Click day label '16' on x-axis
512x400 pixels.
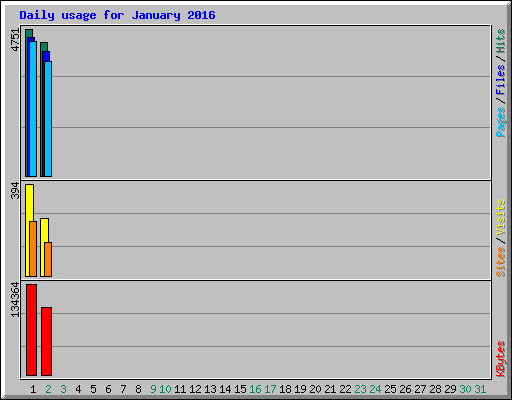[255, 389]
